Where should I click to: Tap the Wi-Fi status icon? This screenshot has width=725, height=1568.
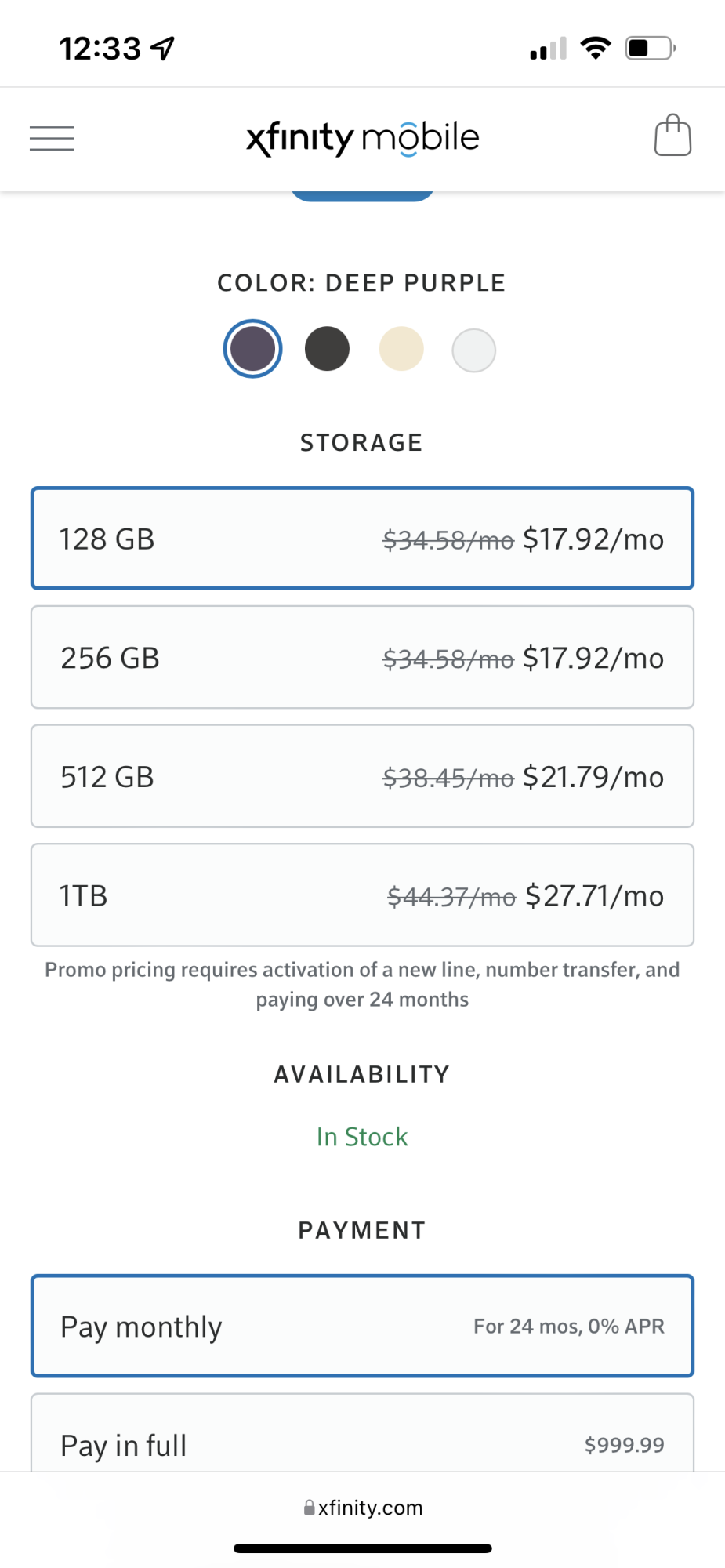596,49
